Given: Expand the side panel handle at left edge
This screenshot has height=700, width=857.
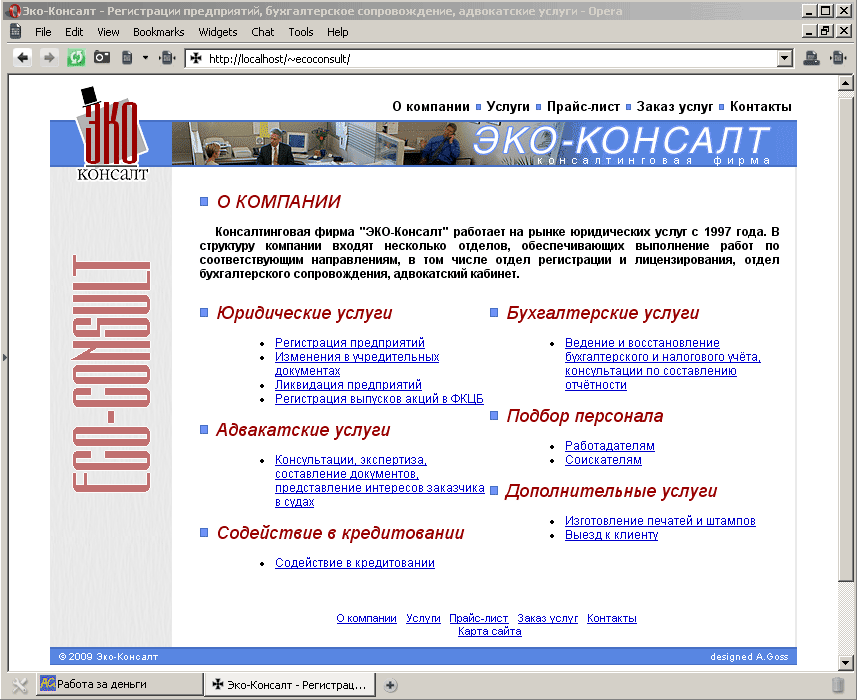Looking at the screenshot, I should [x=4, y=357].
